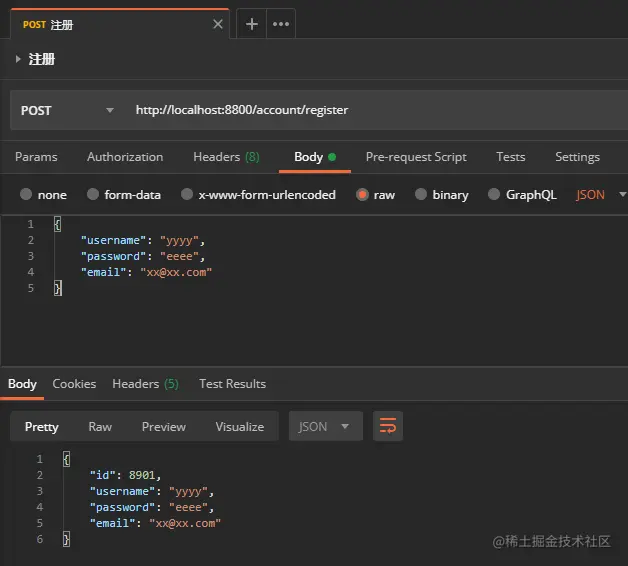The image size is (628, 566).
Task: Open the response JSON format dropdown
Action: pos(326,426)
